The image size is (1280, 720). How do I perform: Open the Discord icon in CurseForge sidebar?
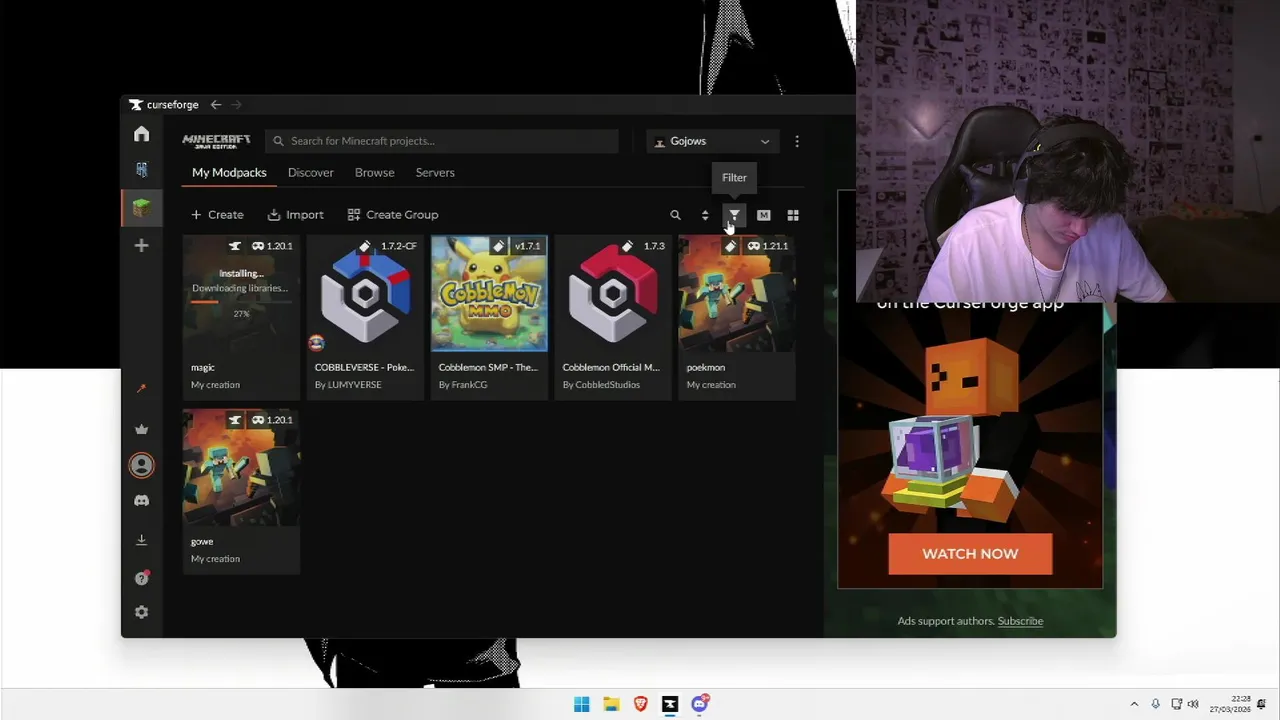141,500
